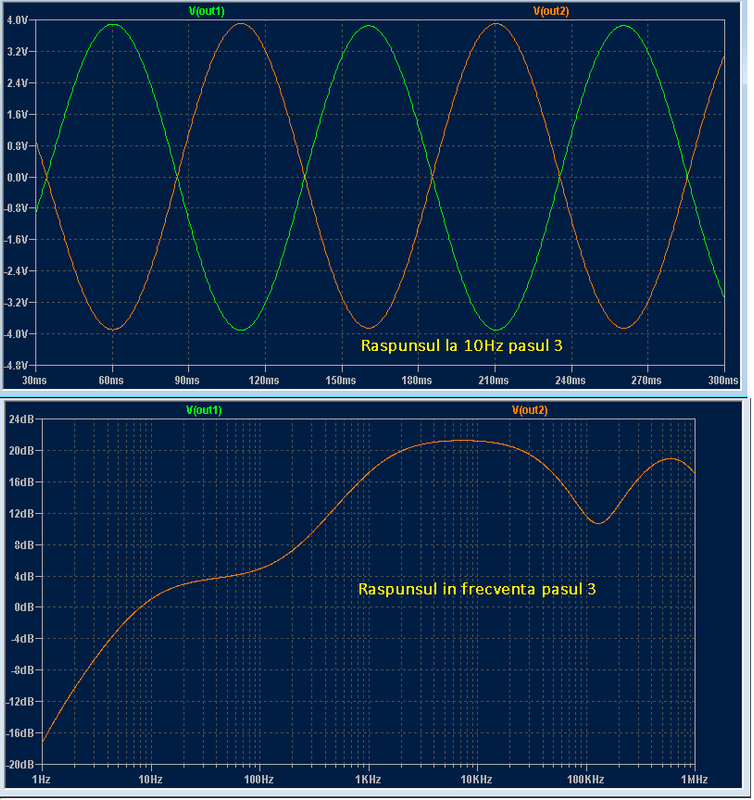Click the 60ms time axis label
754x800 pixels.
111,381
